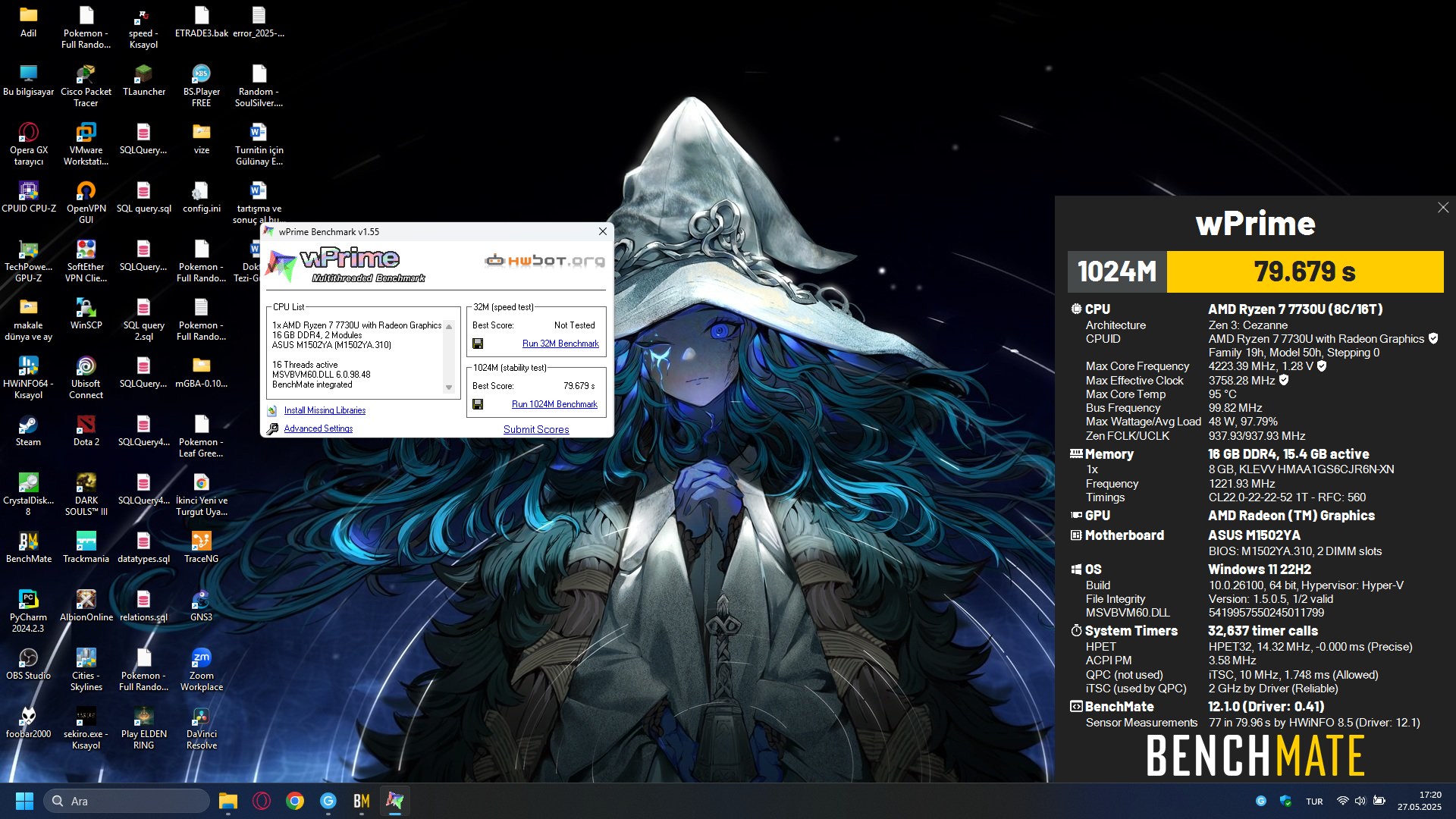Click the taskbar search box Ara
Viewport: 1456px width, 819px height.
127,801
